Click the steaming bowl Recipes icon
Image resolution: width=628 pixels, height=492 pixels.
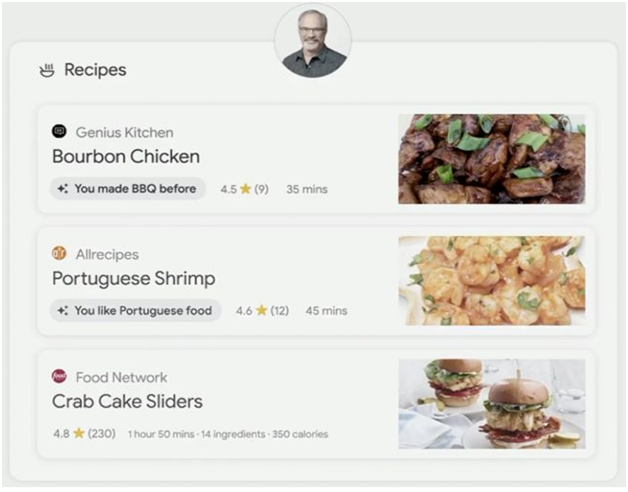(47, 70)
